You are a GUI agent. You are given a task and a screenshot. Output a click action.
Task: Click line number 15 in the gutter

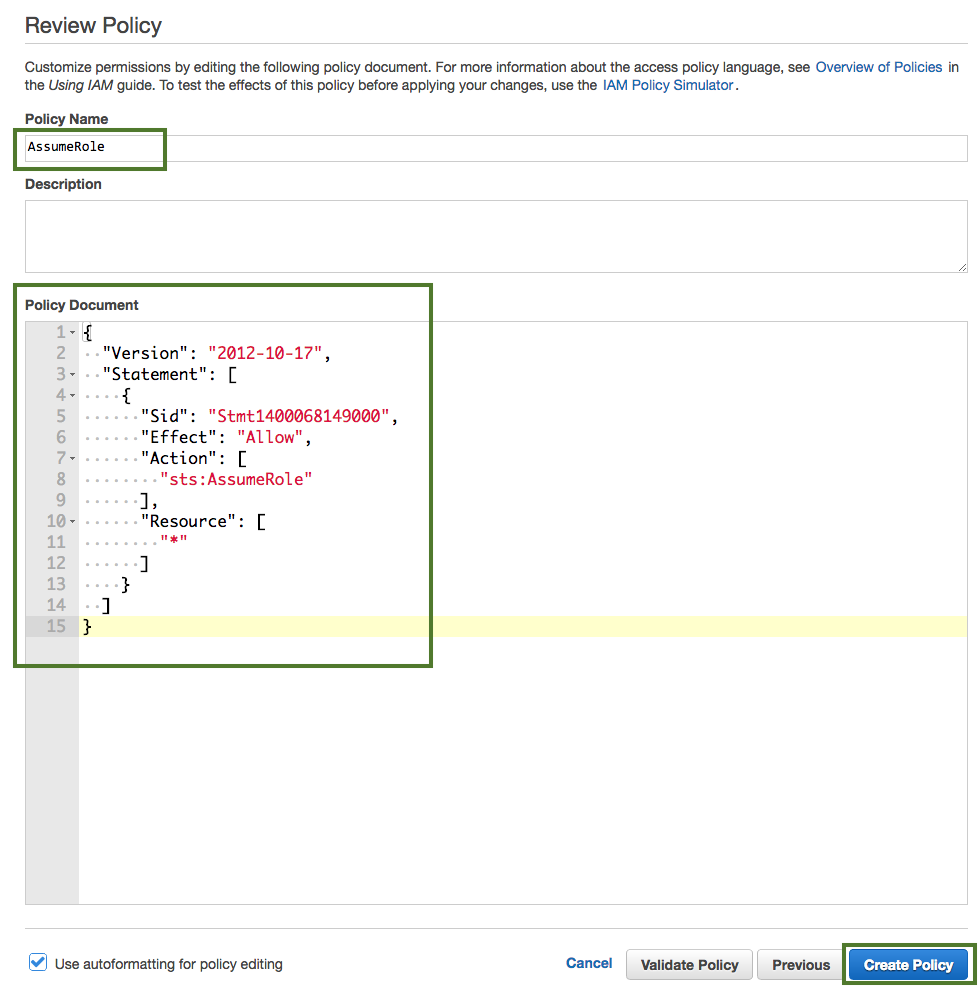click(55, 626)
